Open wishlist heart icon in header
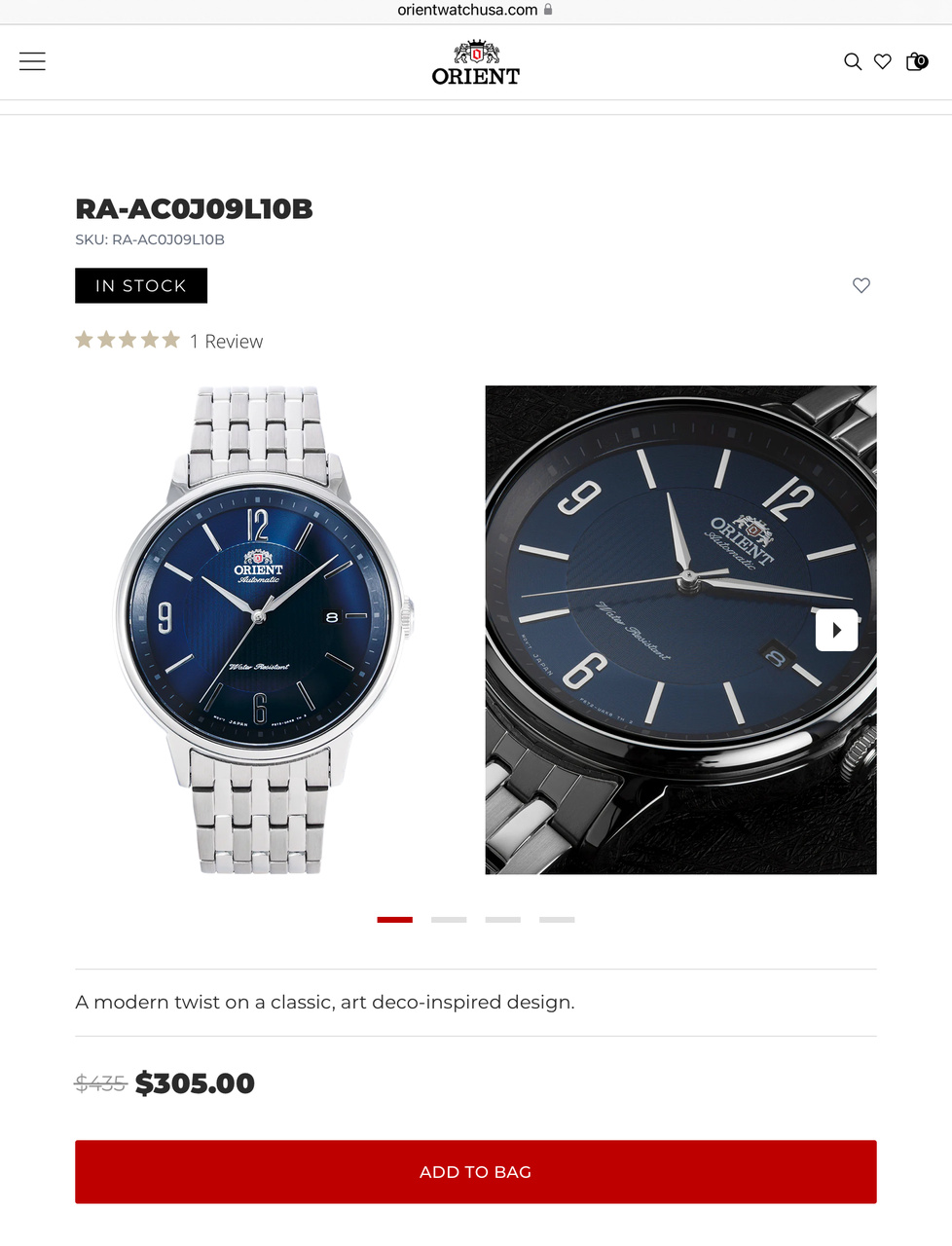Image resolution: width=952 pixels, height=1246 pixels. point(883,62)
